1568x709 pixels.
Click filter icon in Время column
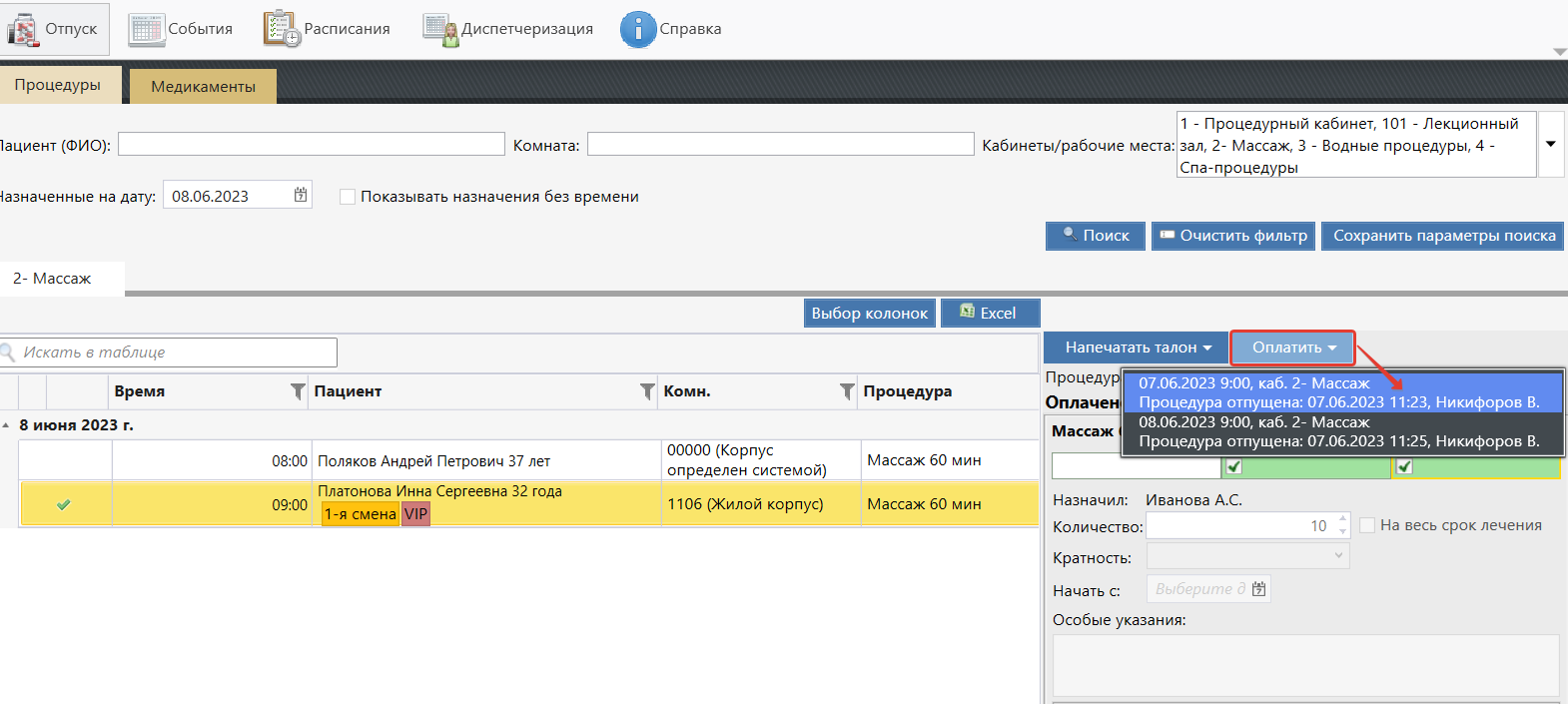[x=298, y=391]
